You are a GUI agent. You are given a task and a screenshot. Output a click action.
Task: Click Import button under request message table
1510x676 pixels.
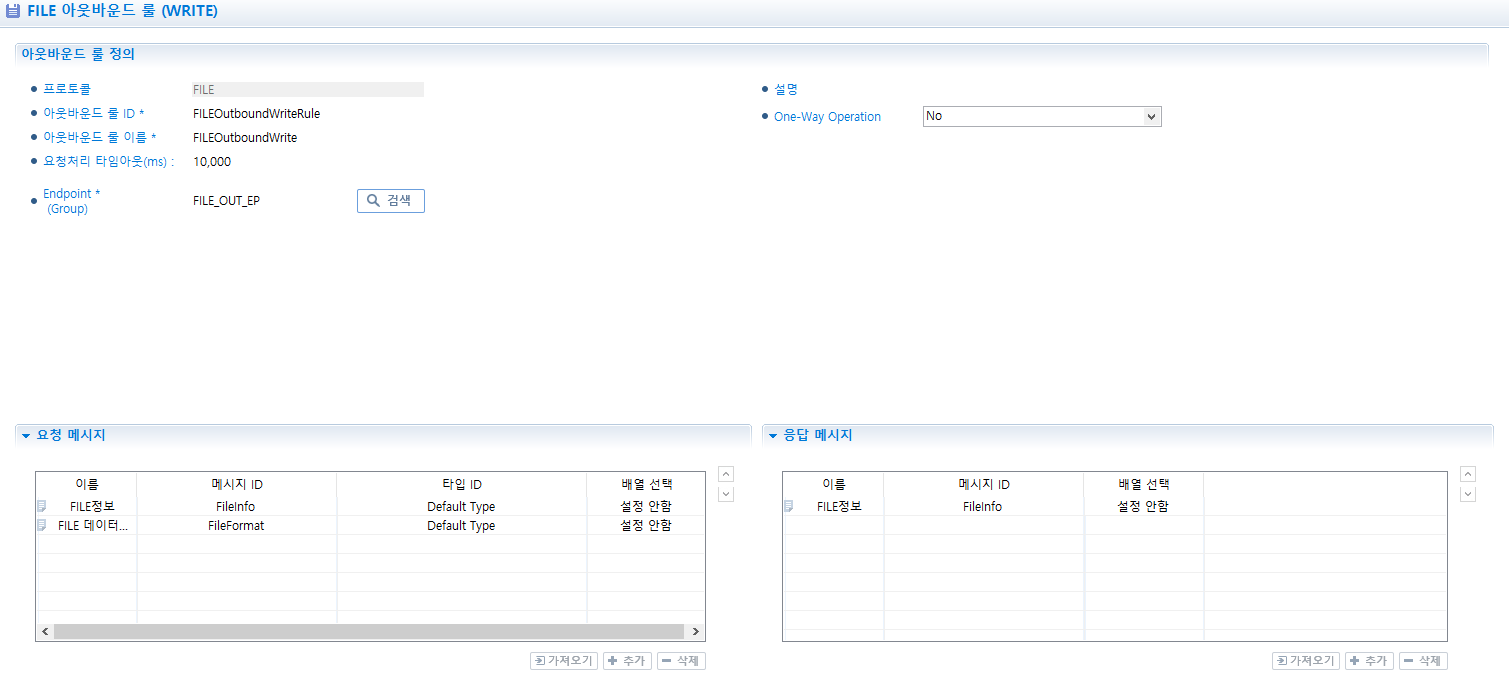pos(564,661)
